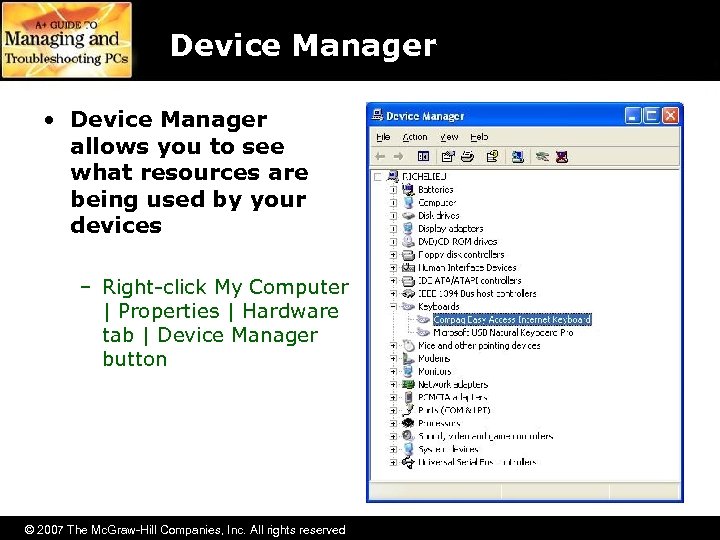Select the IEEE 1394 Bus host controllers label
The image size is (720, 540).
[x=477, y=293]
